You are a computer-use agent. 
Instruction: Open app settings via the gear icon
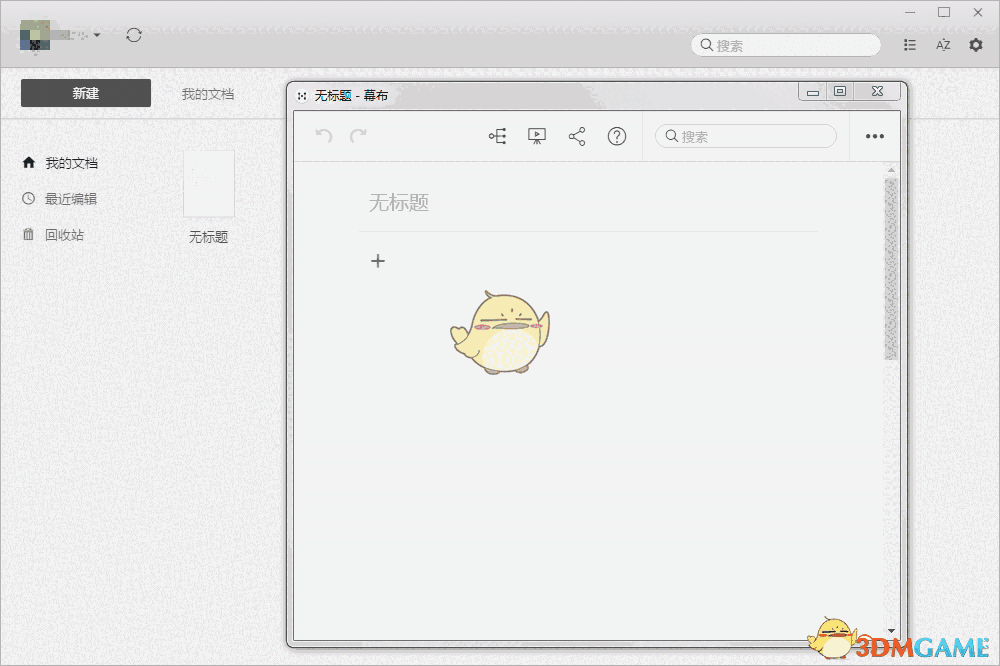tap(975, 45)
